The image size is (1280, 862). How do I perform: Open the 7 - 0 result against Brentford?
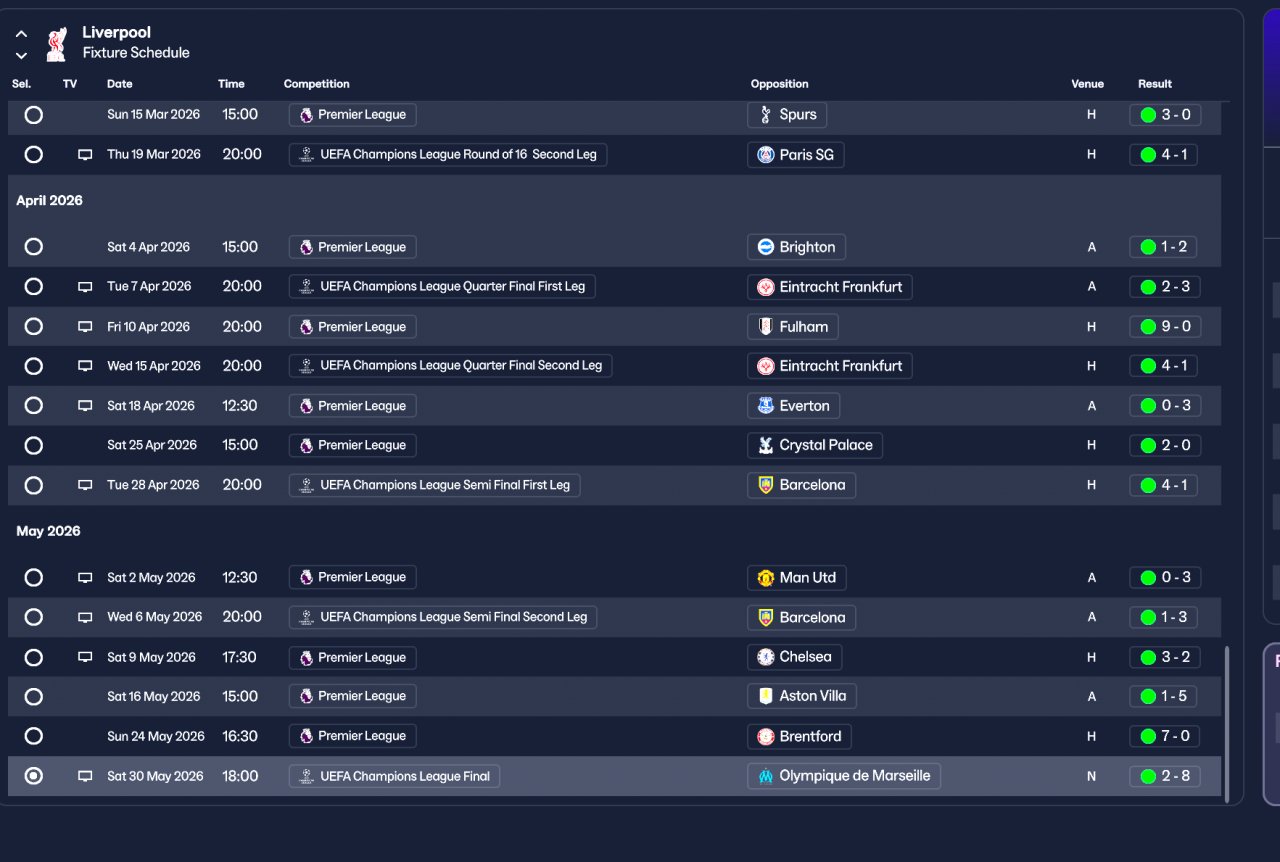pyautogui.click(x=1164, y=737)
